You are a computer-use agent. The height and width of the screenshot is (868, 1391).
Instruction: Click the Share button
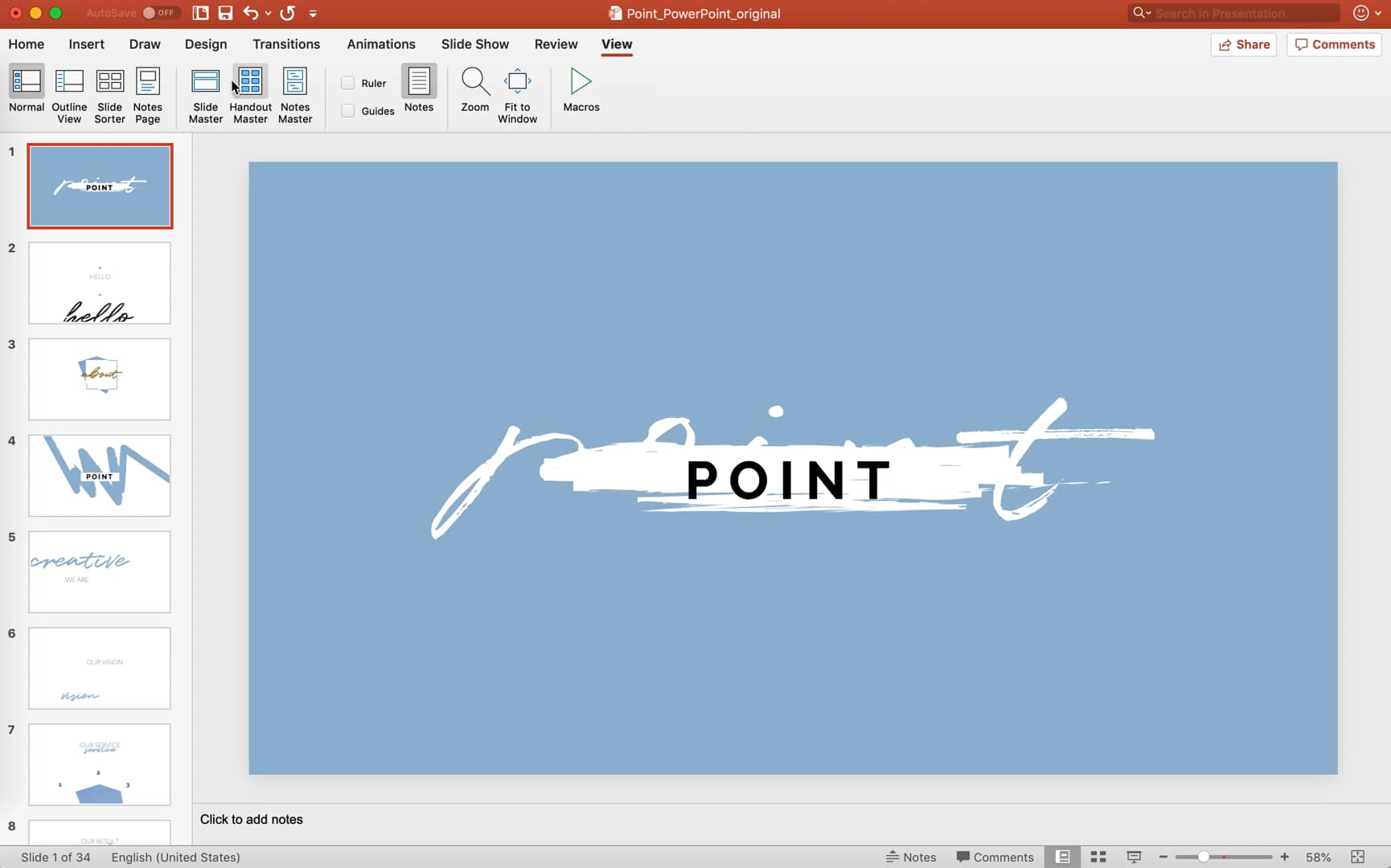[x=1243, y=44]
